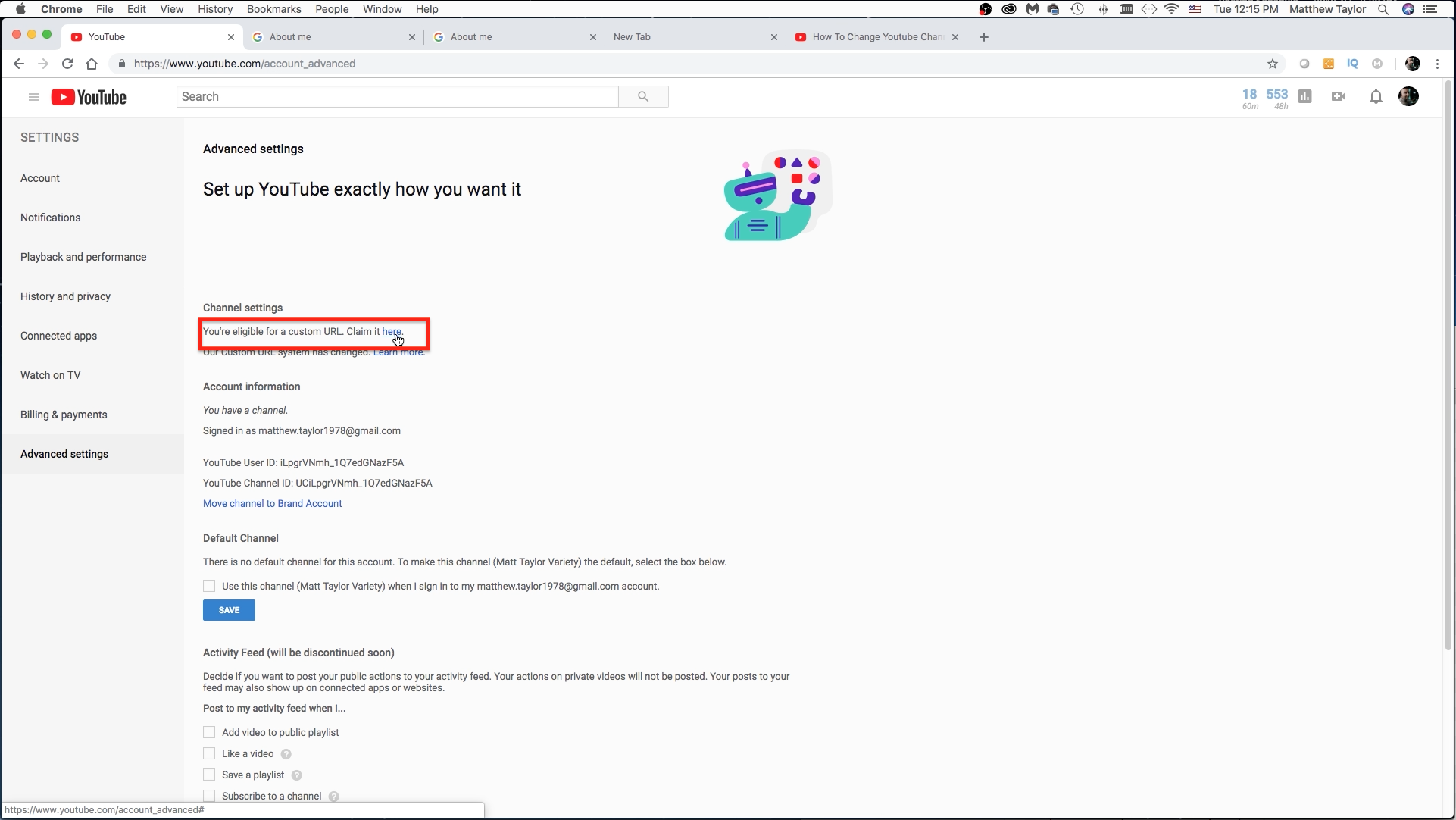Go back using the browser back arrow

[19, 64]
